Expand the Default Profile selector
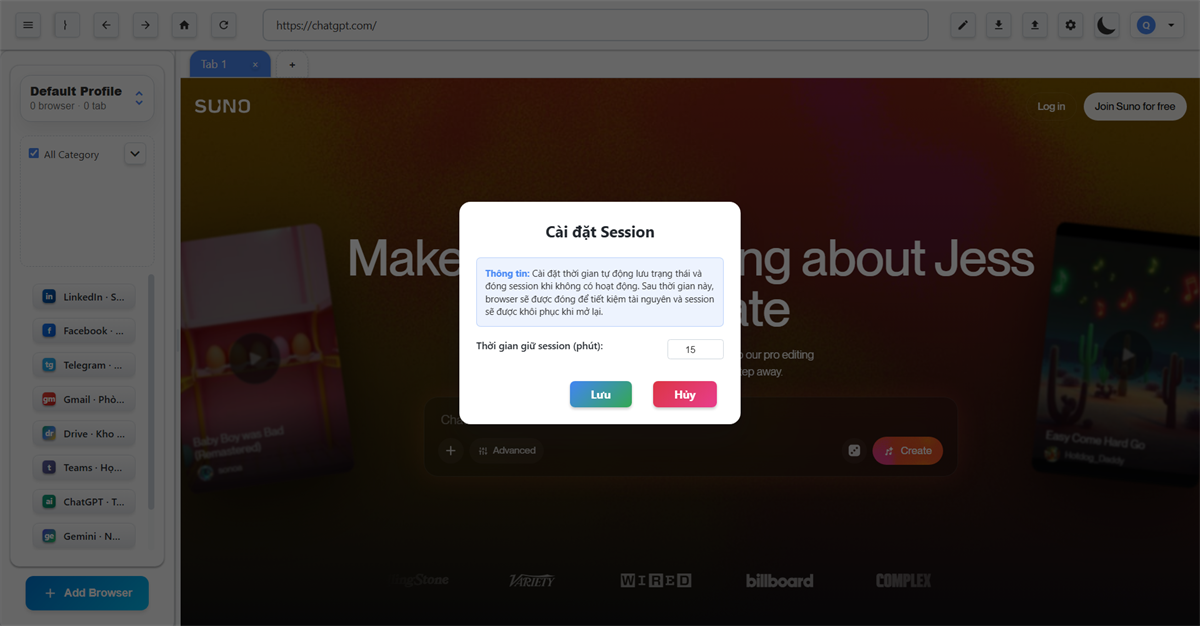1200x626 pixels. point(88,98)
